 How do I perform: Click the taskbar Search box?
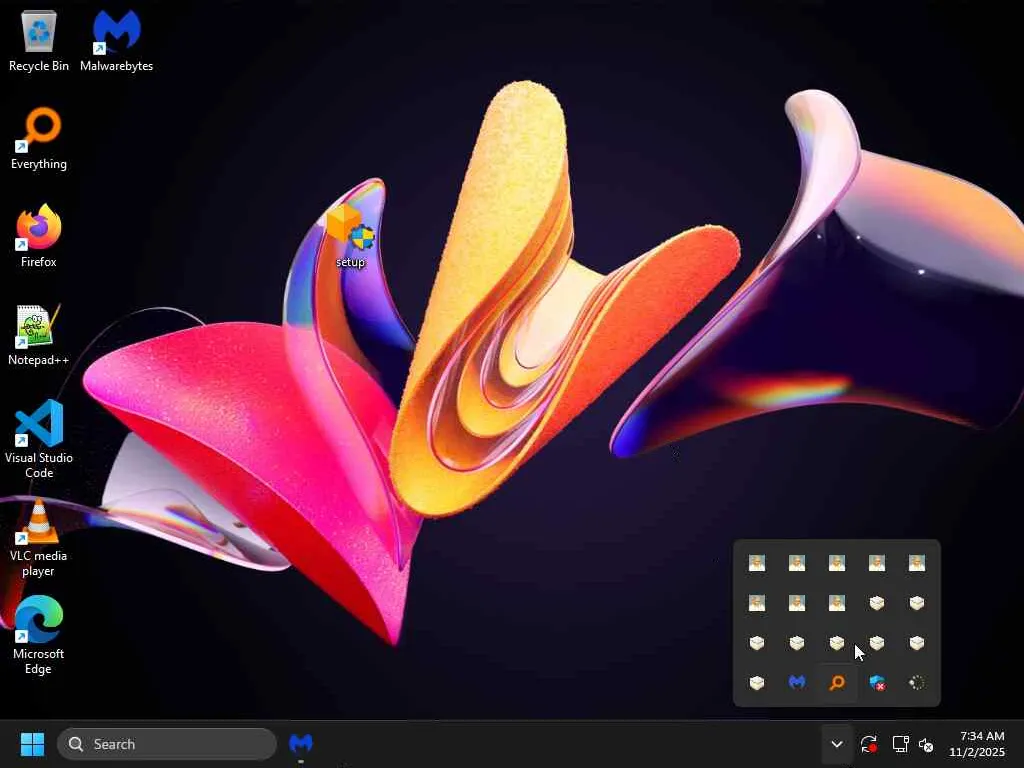click(167, 744)
